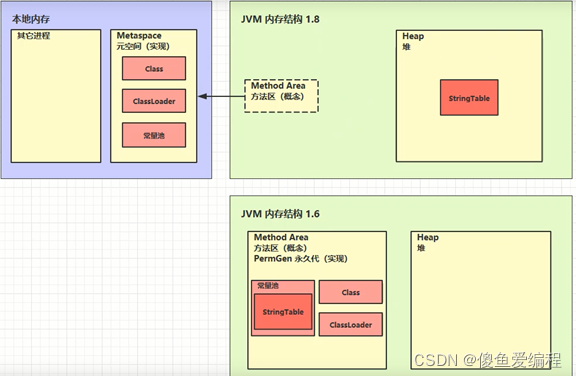Image resolution: width=577 pixels, height=378 pixels.
Task: Select the Method Area heading in the 1.6 diagram
Action: tap(281, 237)
